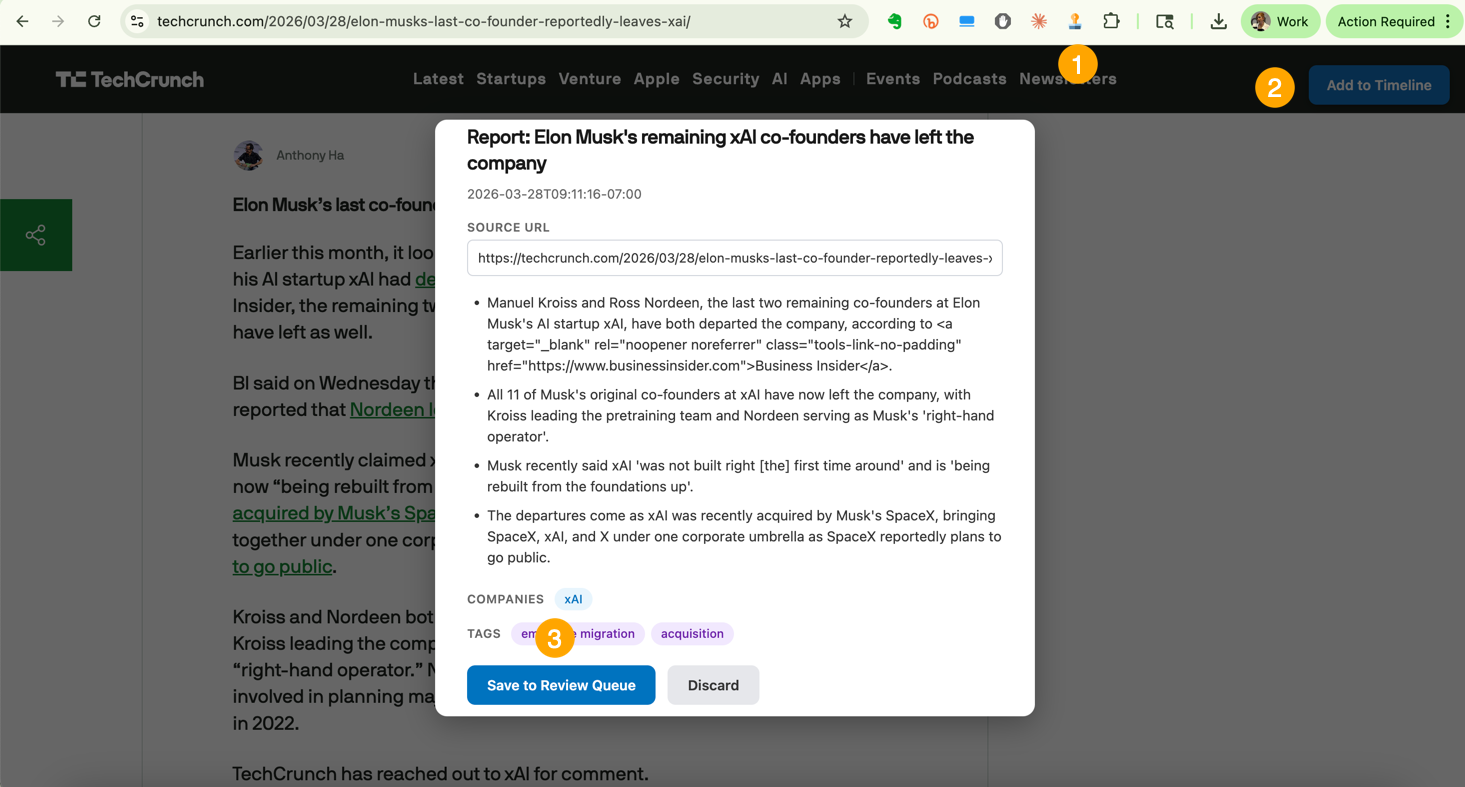This screenshot has height=787, width=1465.
Task: Go back to the previous page
Action: pyautogui.click(x=22, y=21)
